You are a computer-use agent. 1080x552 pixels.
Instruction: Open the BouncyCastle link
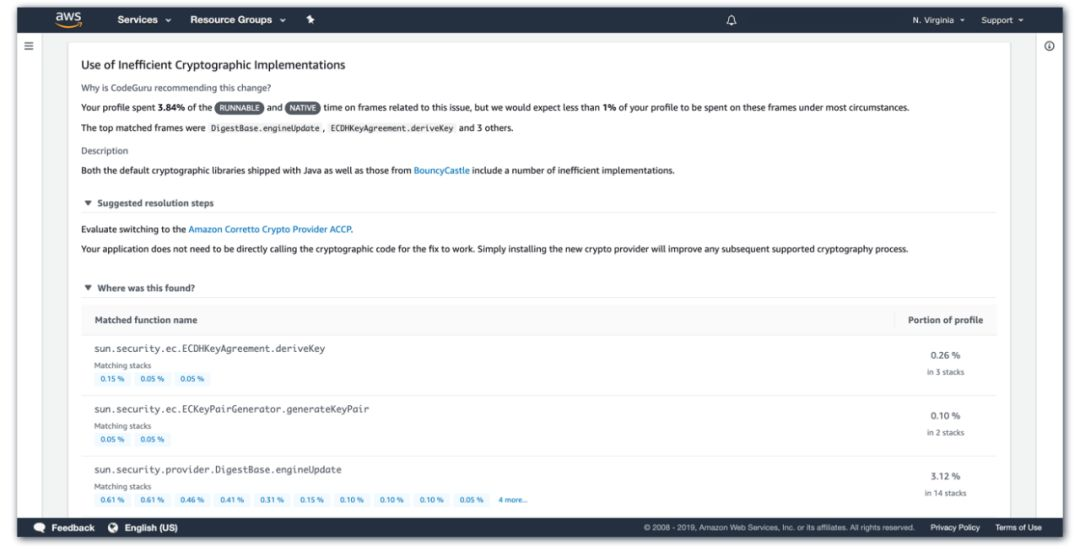(442, 171)
